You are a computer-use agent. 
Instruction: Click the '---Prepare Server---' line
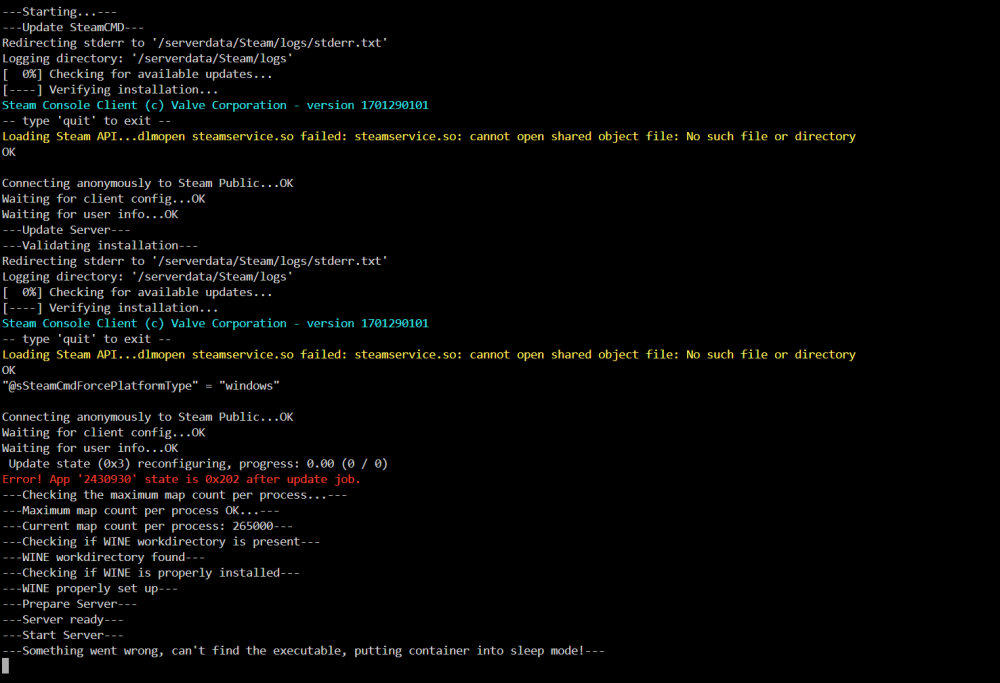tap(70, 604)
